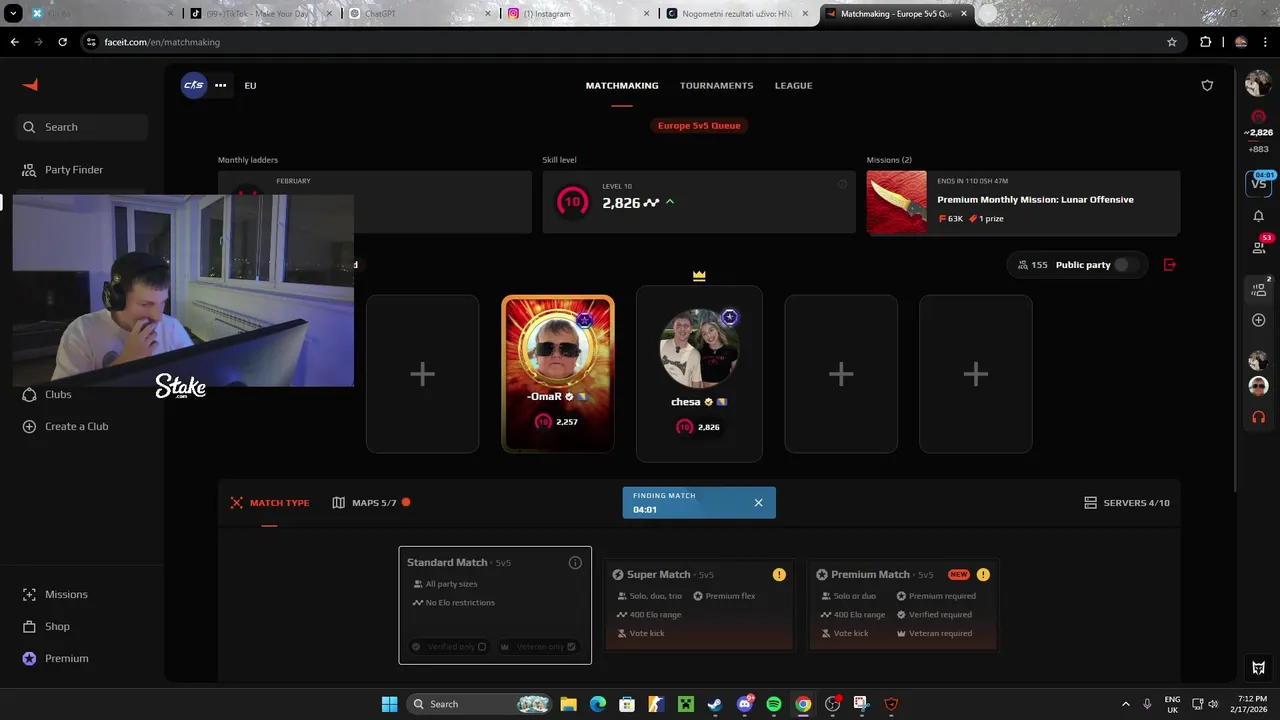Click the Premium Match warning icon
The height and width of the screenshot is (720, 1280).
point(983,574)
